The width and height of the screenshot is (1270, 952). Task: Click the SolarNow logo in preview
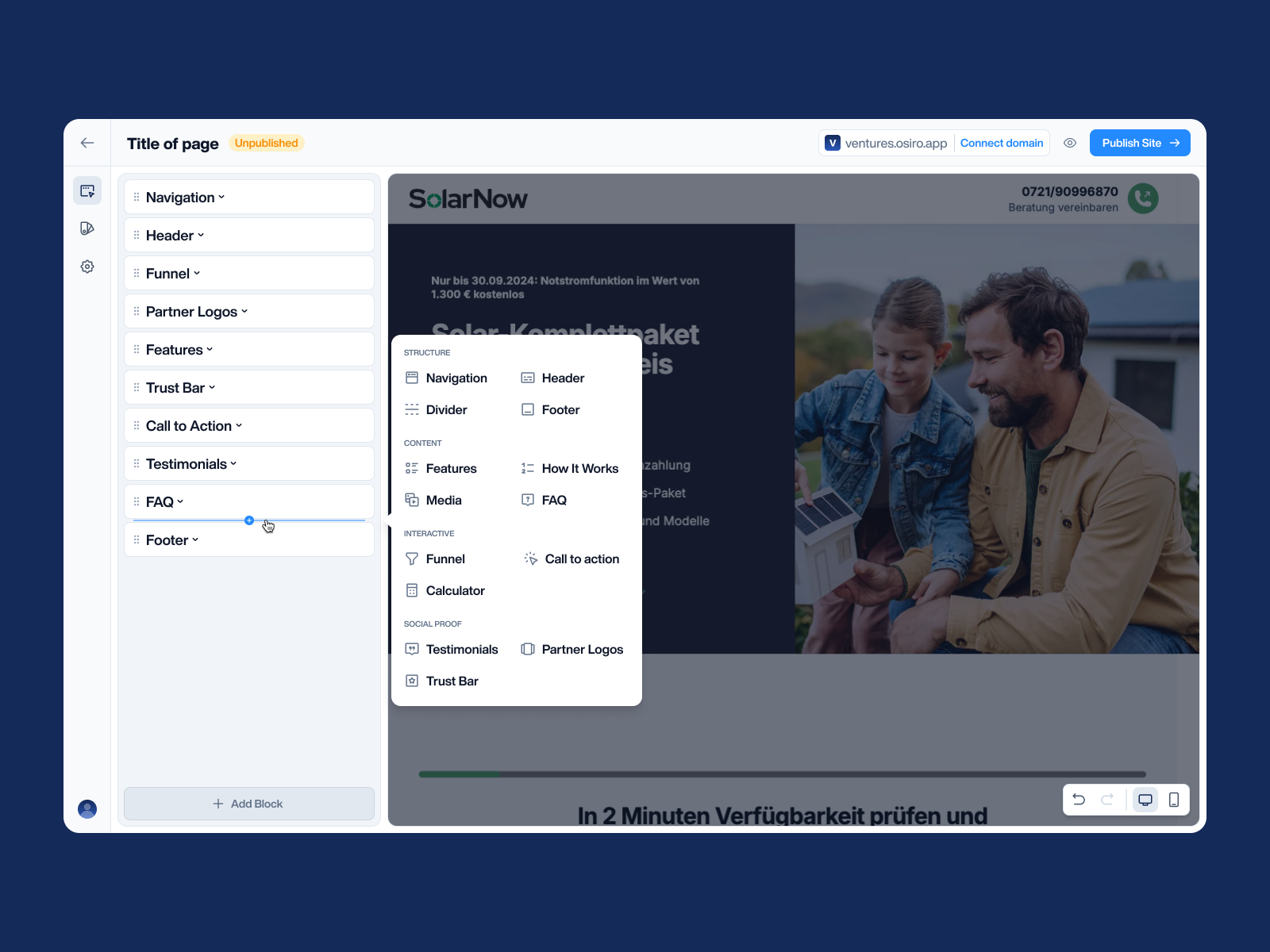click(x=468, y=198)
